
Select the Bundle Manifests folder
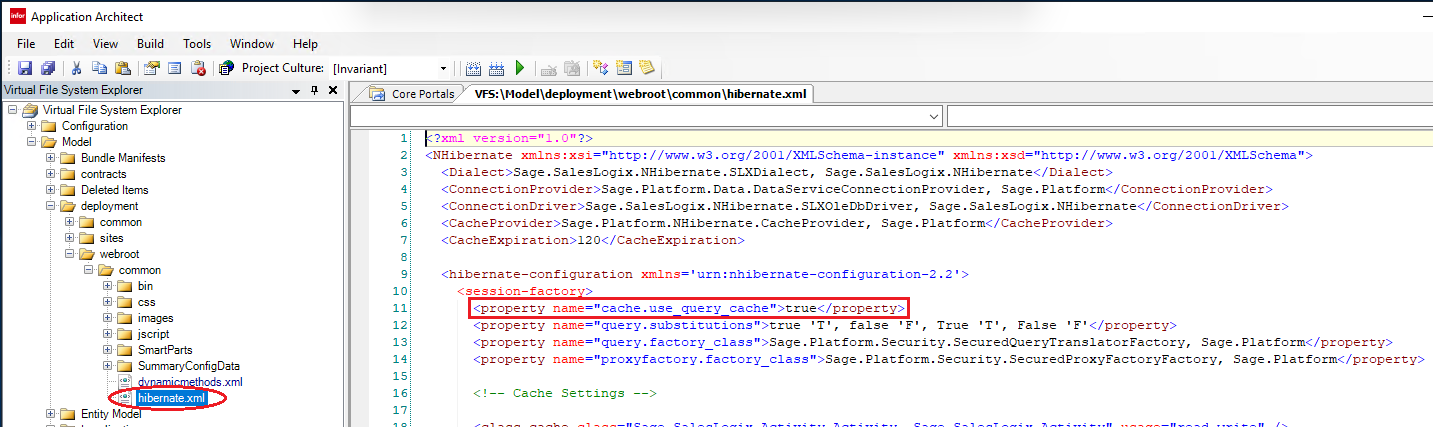point(123,158)
